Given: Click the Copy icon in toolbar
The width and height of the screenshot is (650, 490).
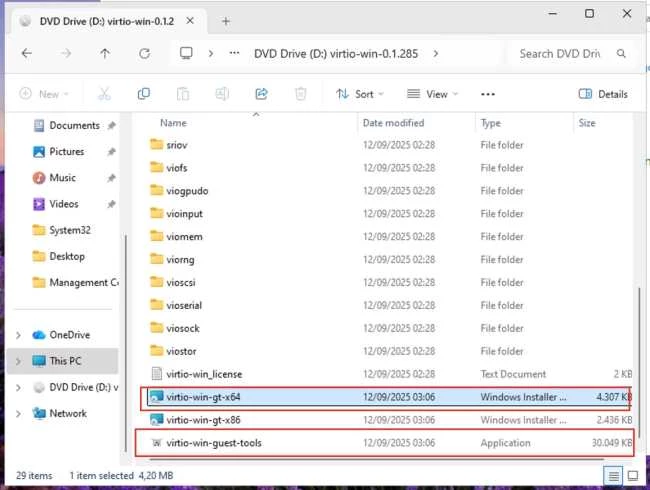Looking at the screenshot, I should point(143,94).
